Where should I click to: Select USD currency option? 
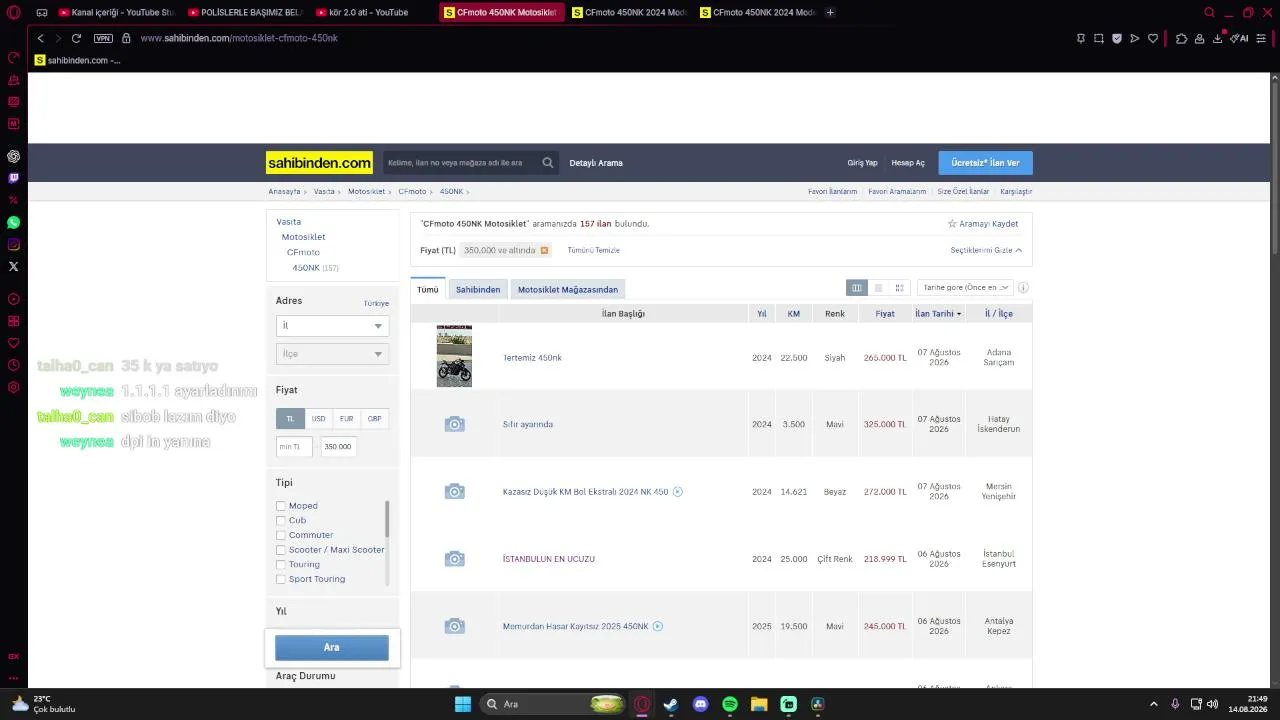(x=318, y=419)
